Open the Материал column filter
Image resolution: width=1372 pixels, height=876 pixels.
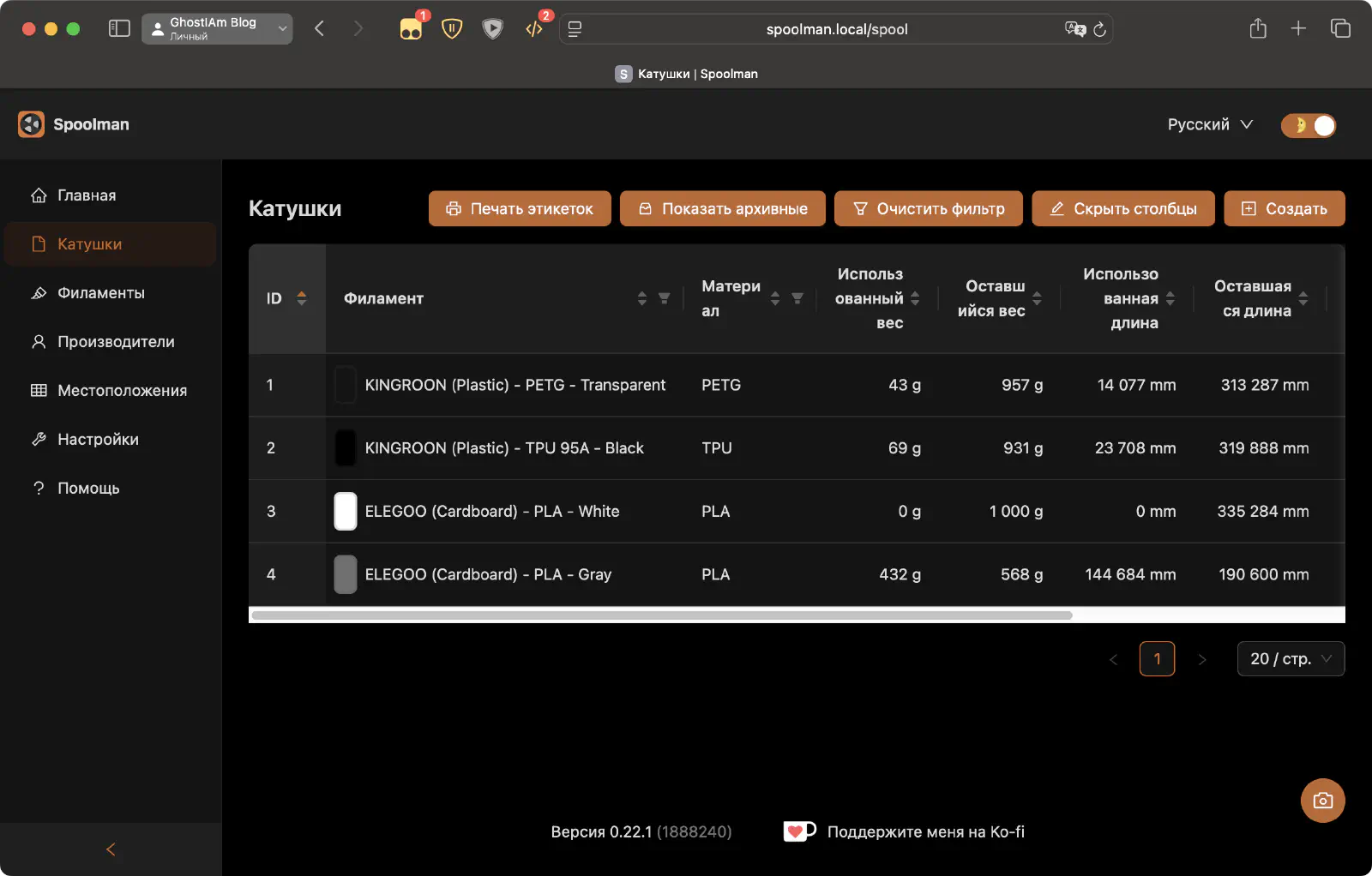[x=797, y=298]
